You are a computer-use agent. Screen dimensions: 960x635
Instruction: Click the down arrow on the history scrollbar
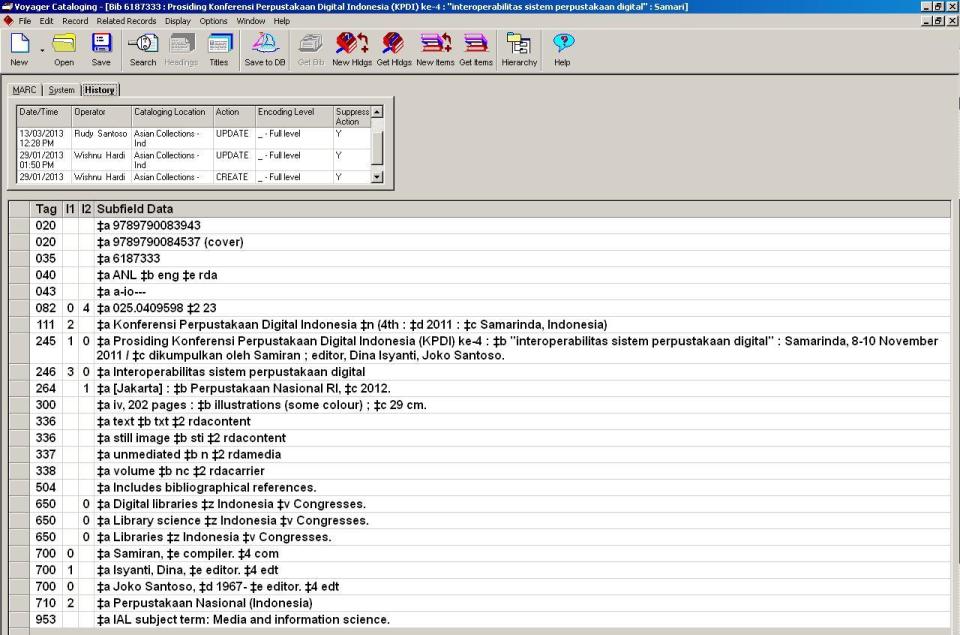379,178
